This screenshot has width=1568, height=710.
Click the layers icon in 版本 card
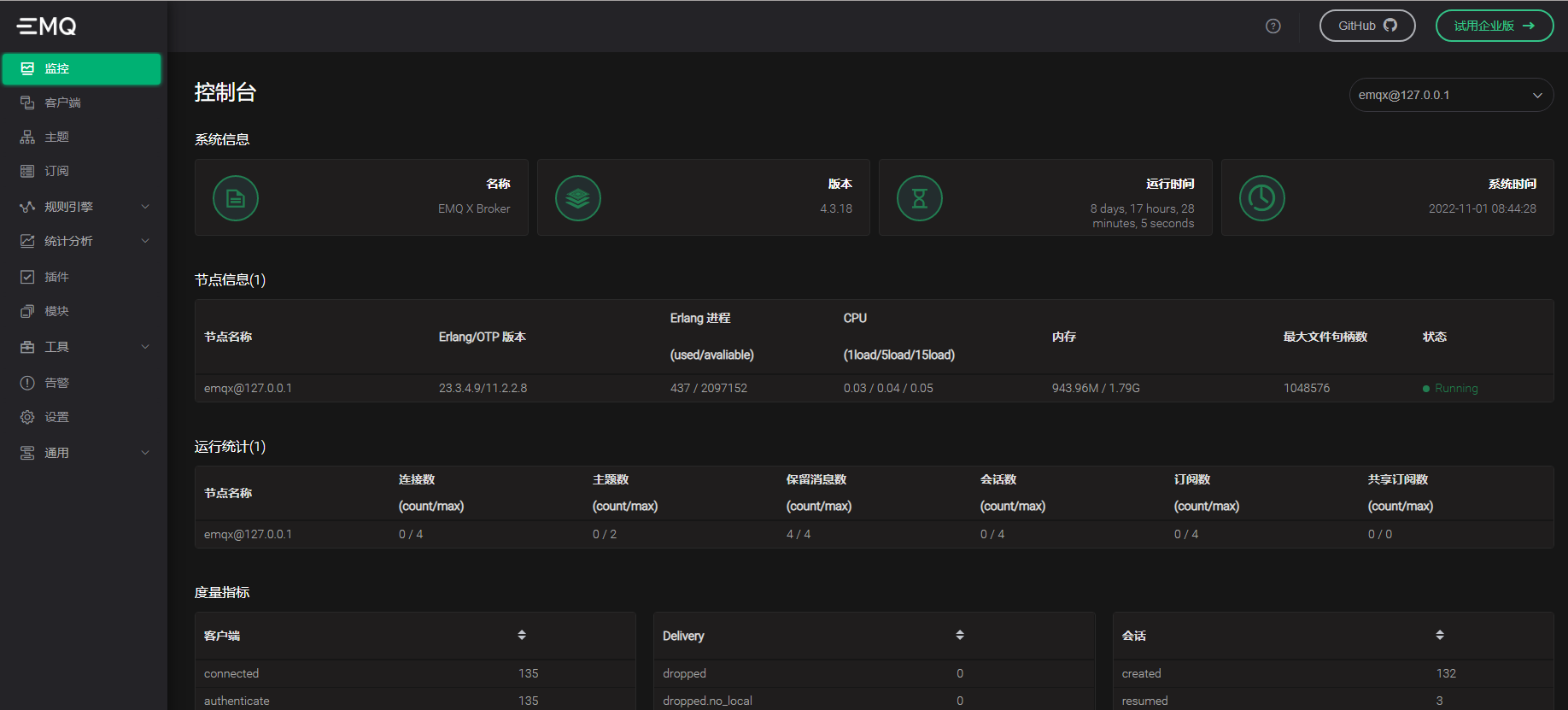(578, 198)
